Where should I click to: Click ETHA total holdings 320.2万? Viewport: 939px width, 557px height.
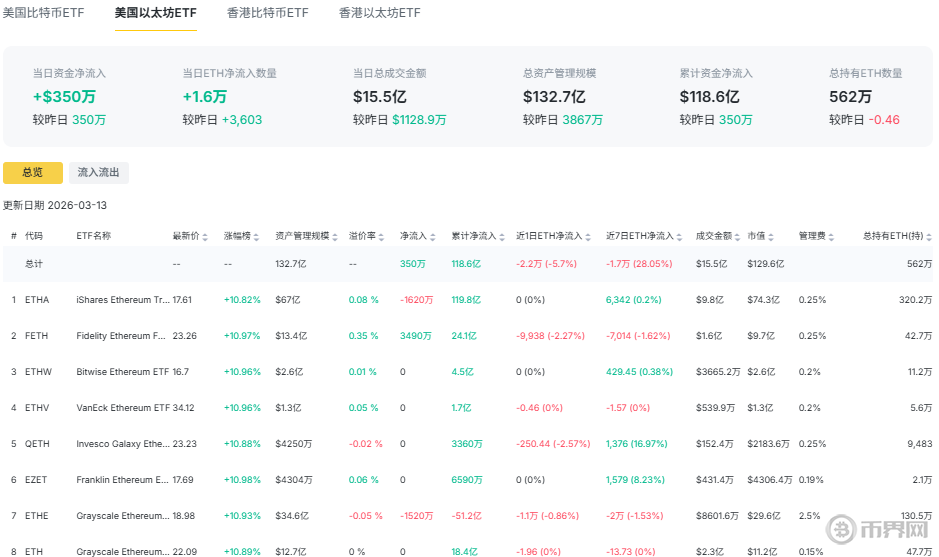pyautogui.click(x=915, y=299)
